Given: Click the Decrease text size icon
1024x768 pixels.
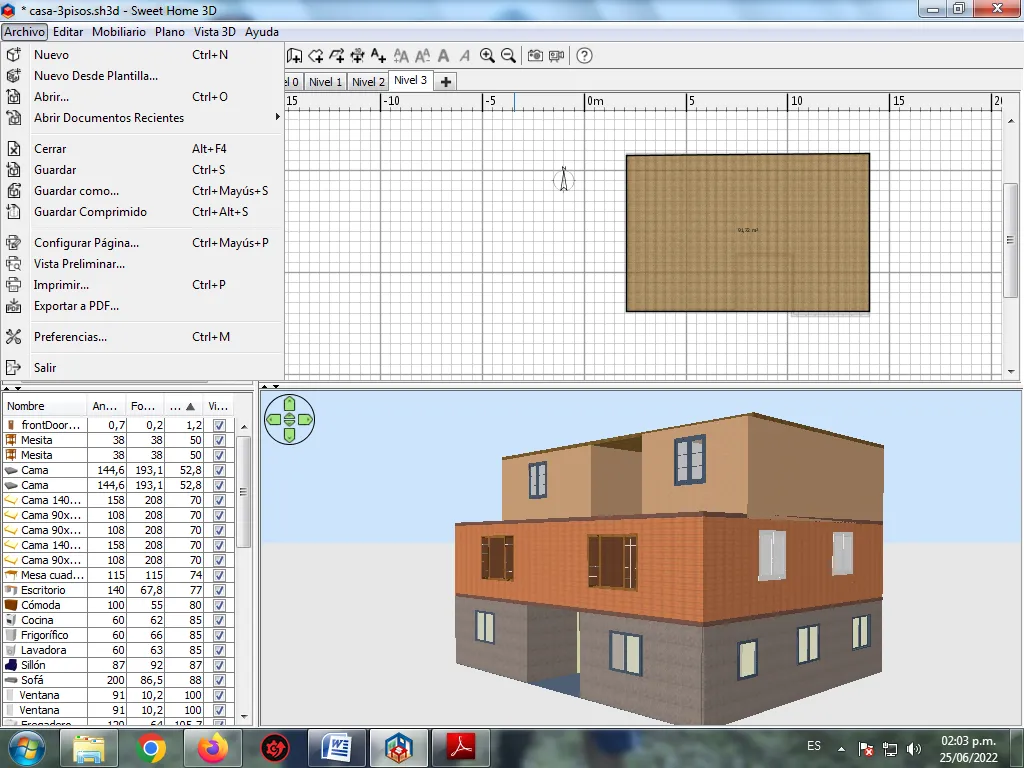Looking at the screenshot, I should (x=423, y=56).
